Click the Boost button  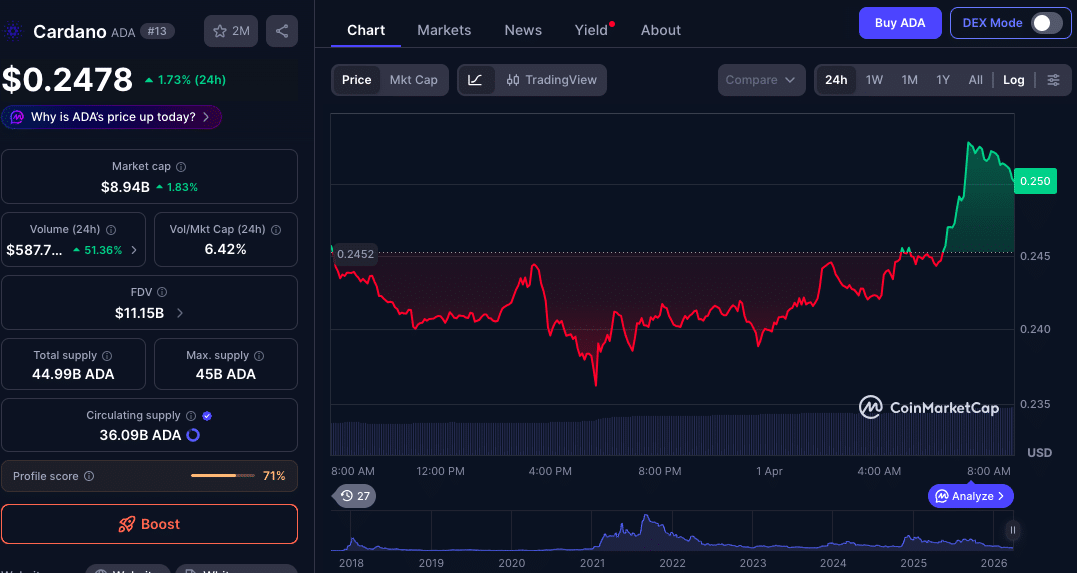tap(149, 524)
